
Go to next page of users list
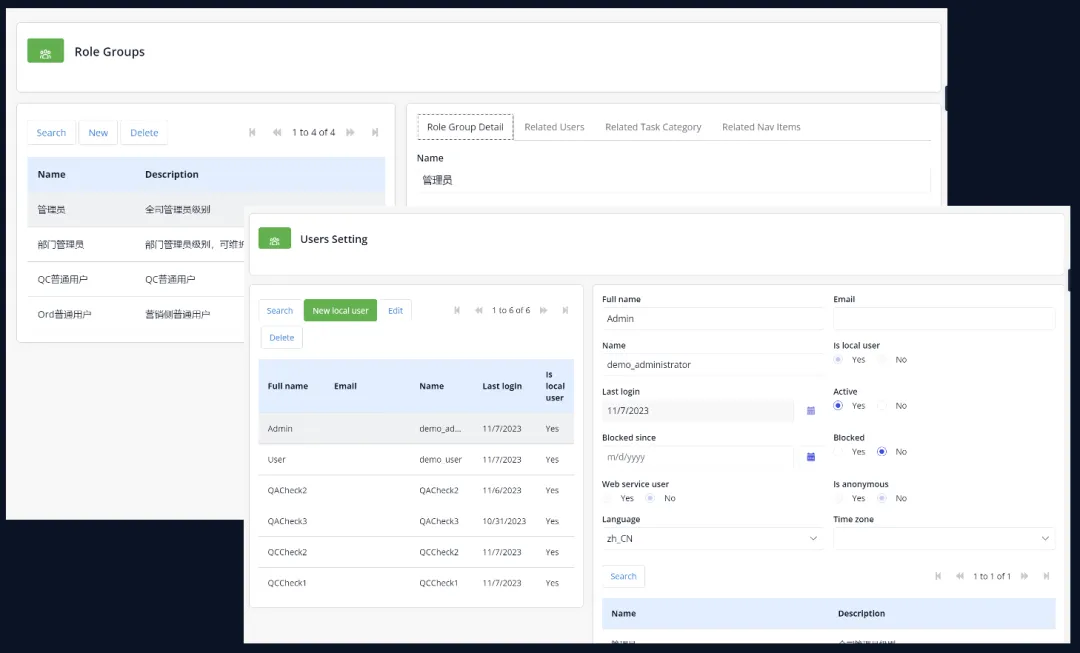pos(543,311)
